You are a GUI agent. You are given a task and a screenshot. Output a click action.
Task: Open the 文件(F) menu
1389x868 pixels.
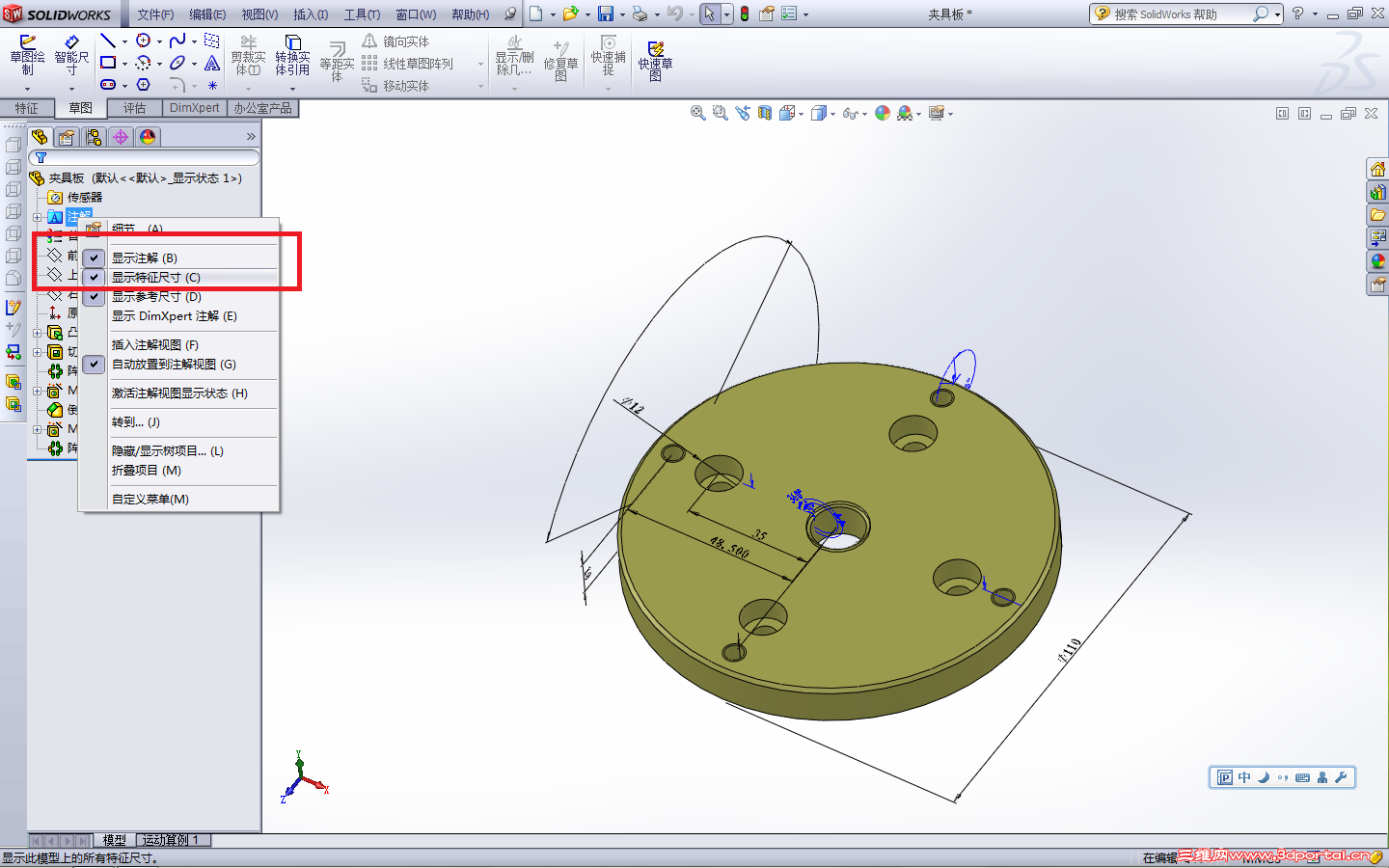pos(155,14)
